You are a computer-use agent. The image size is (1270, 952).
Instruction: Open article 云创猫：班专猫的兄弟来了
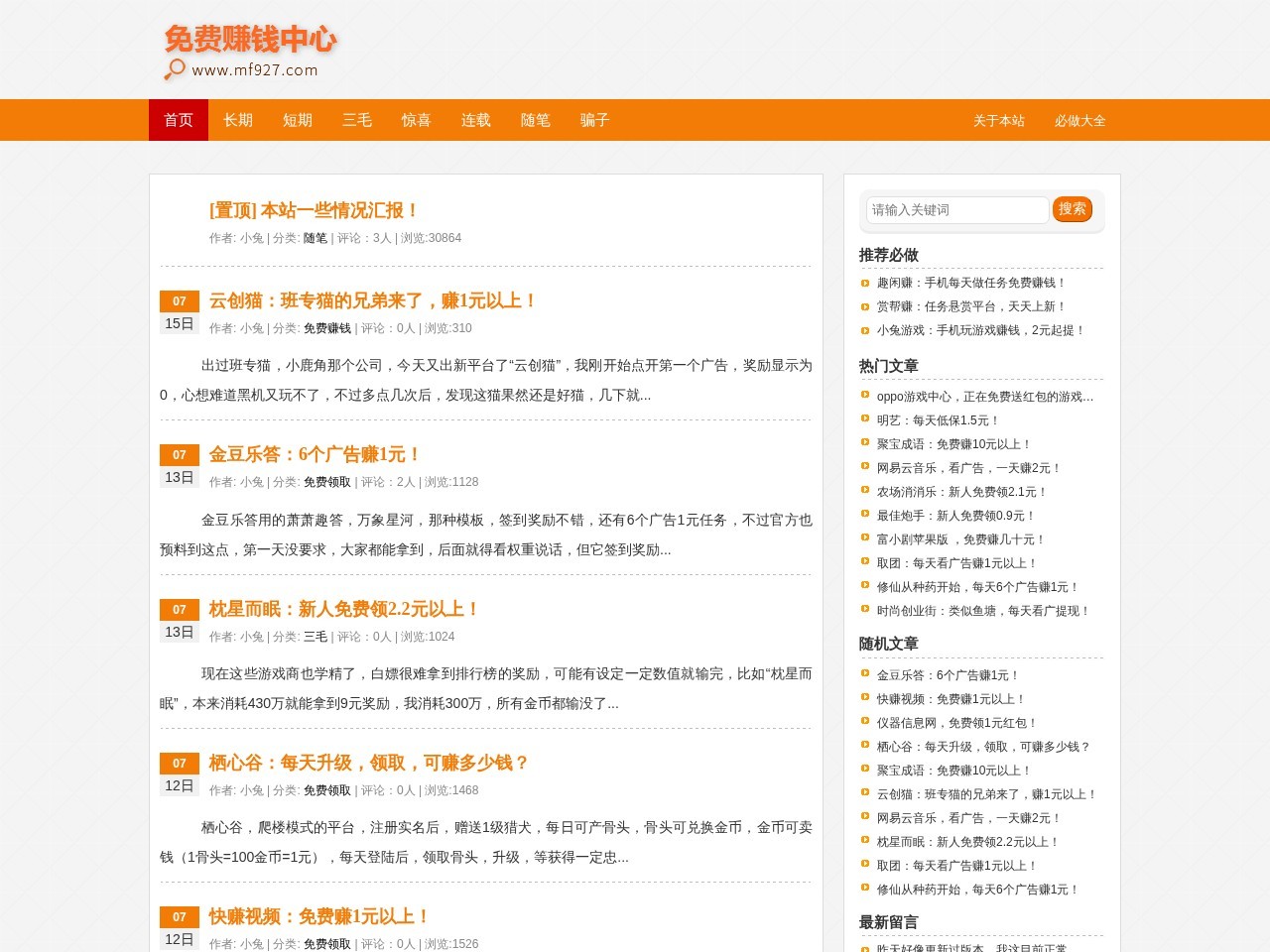(373, 300)
